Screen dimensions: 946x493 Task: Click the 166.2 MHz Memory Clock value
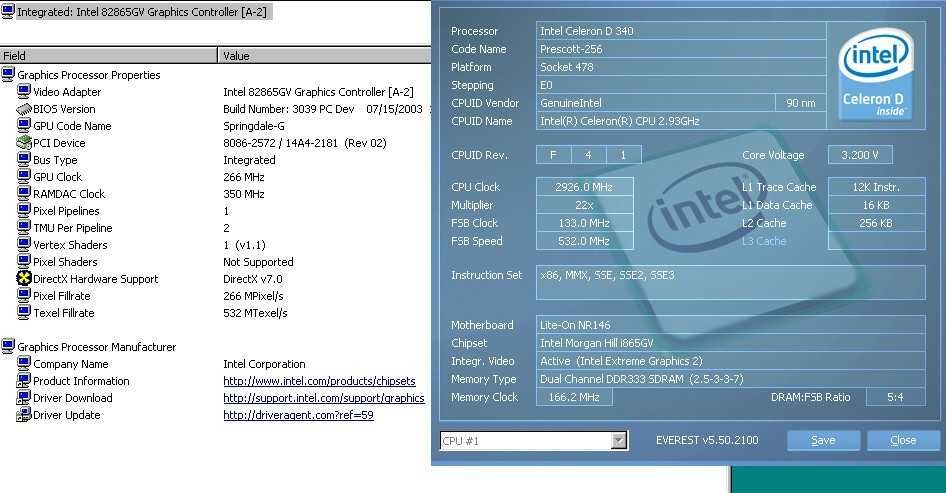pyautogui.click(x=574, y=397)
